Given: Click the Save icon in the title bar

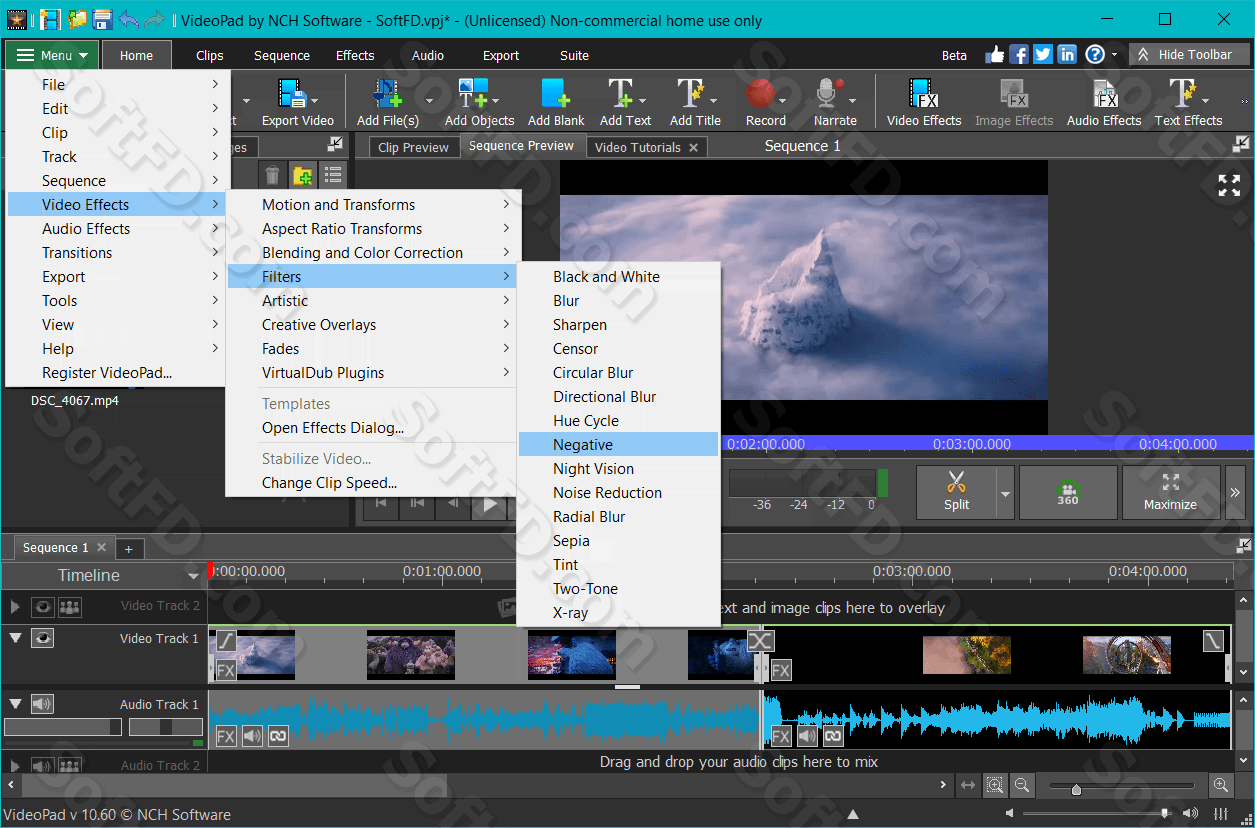Looking at the screenshot, I should click(x=102, y=19).
